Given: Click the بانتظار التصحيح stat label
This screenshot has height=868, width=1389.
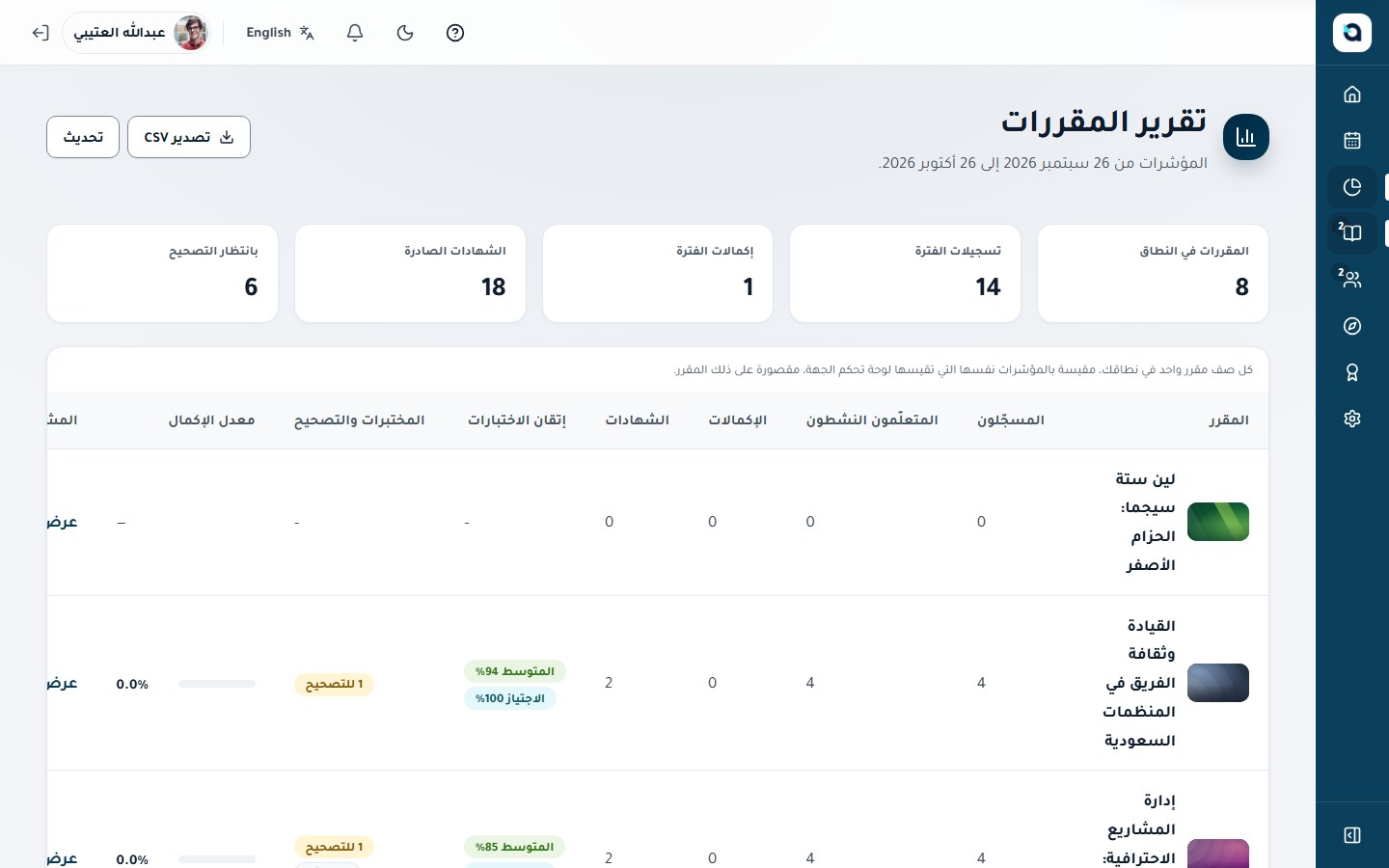Looking at the screenshot, I should click(x=213, y=251).
